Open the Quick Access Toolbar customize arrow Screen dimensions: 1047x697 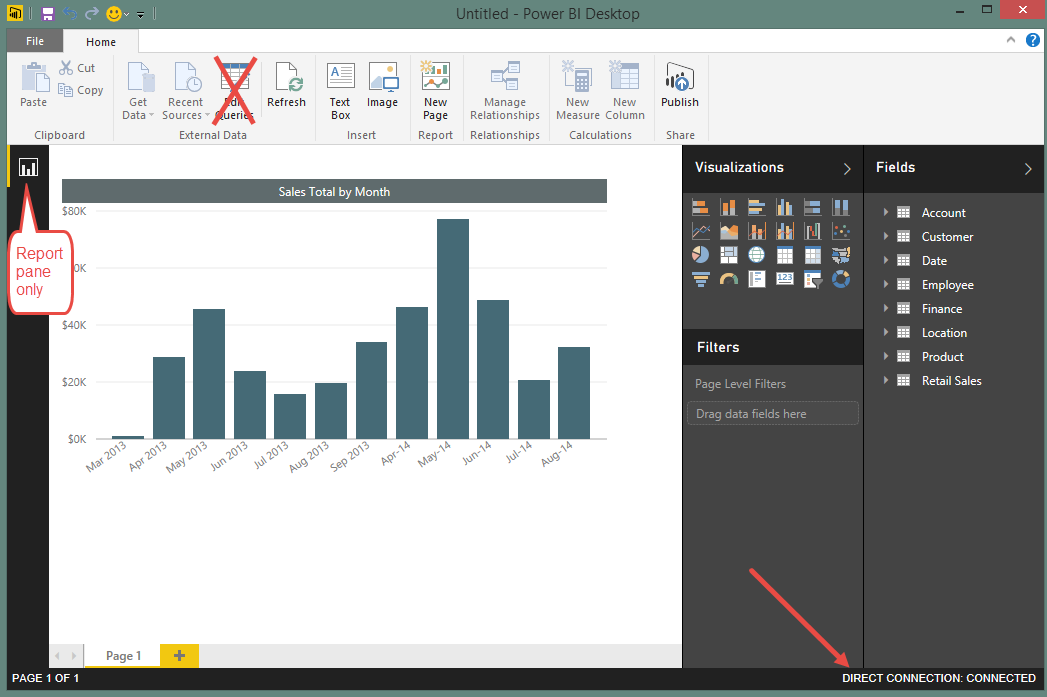click(140, 15)
